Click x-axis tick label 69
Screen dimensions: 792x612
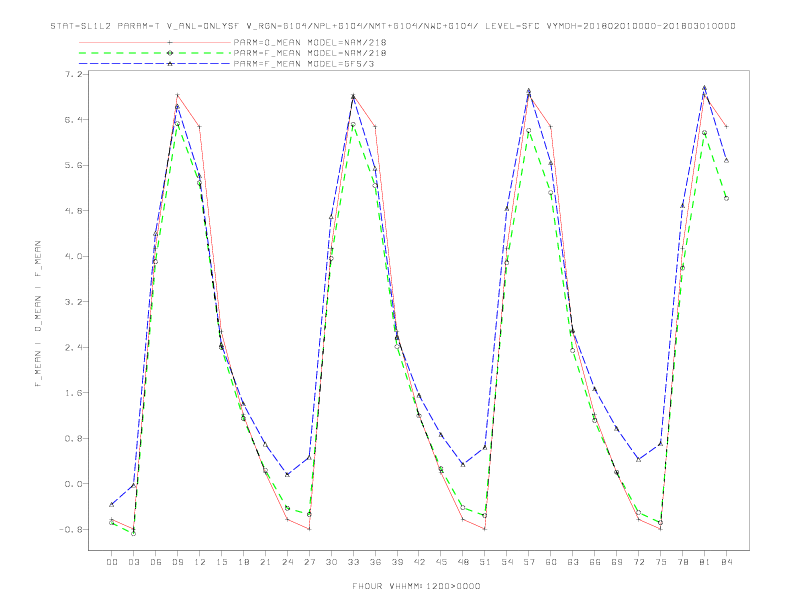(617, 562)
